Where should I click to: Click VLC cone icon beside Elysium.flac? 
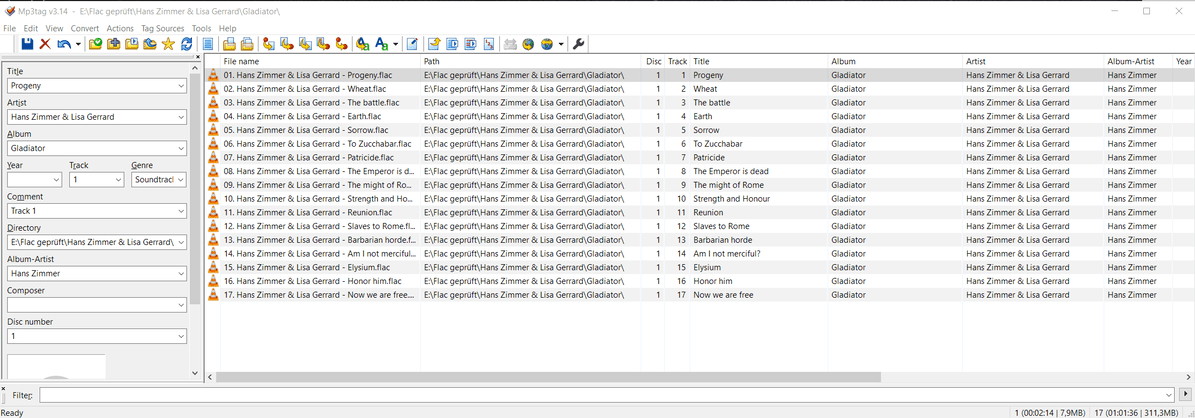[x=213, y=268]
